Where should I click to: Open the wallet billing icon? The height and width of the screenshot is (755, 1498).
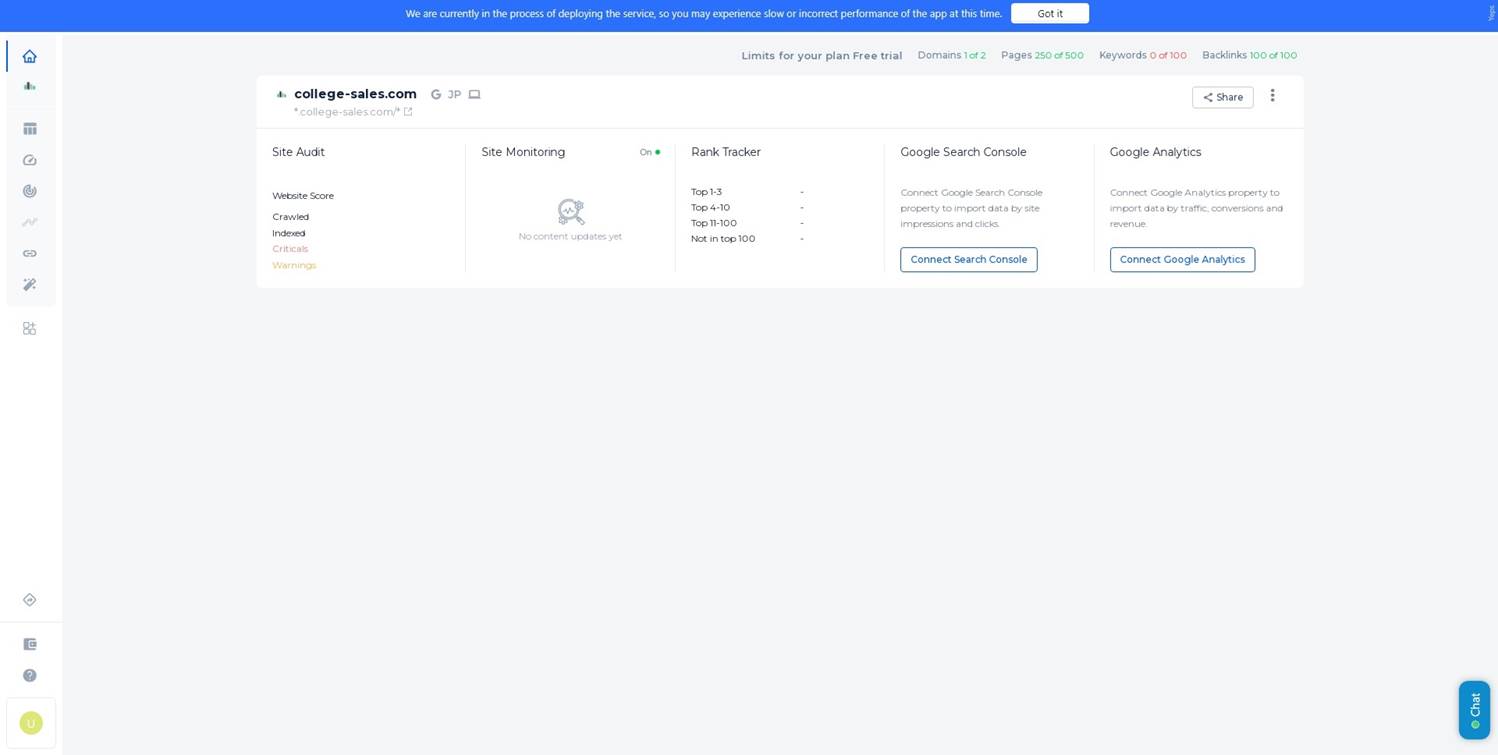(x=30, y=644)
